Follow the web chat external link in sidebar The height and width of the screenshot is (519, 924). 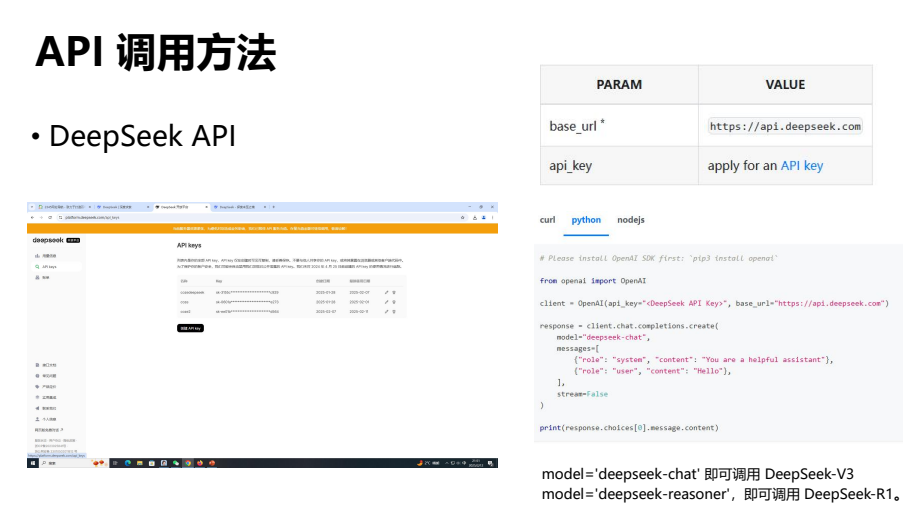49,430
